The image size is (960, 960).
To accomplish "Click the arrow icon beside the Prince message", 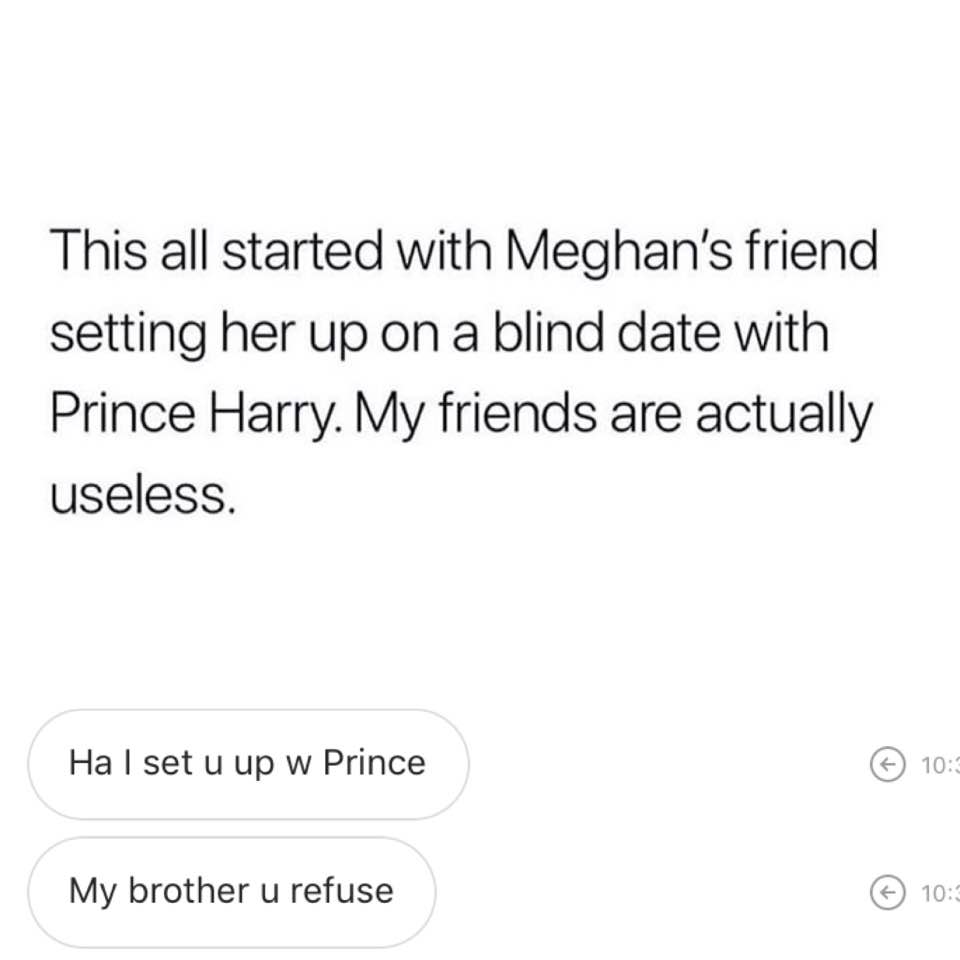I will [x=887, y=764].
